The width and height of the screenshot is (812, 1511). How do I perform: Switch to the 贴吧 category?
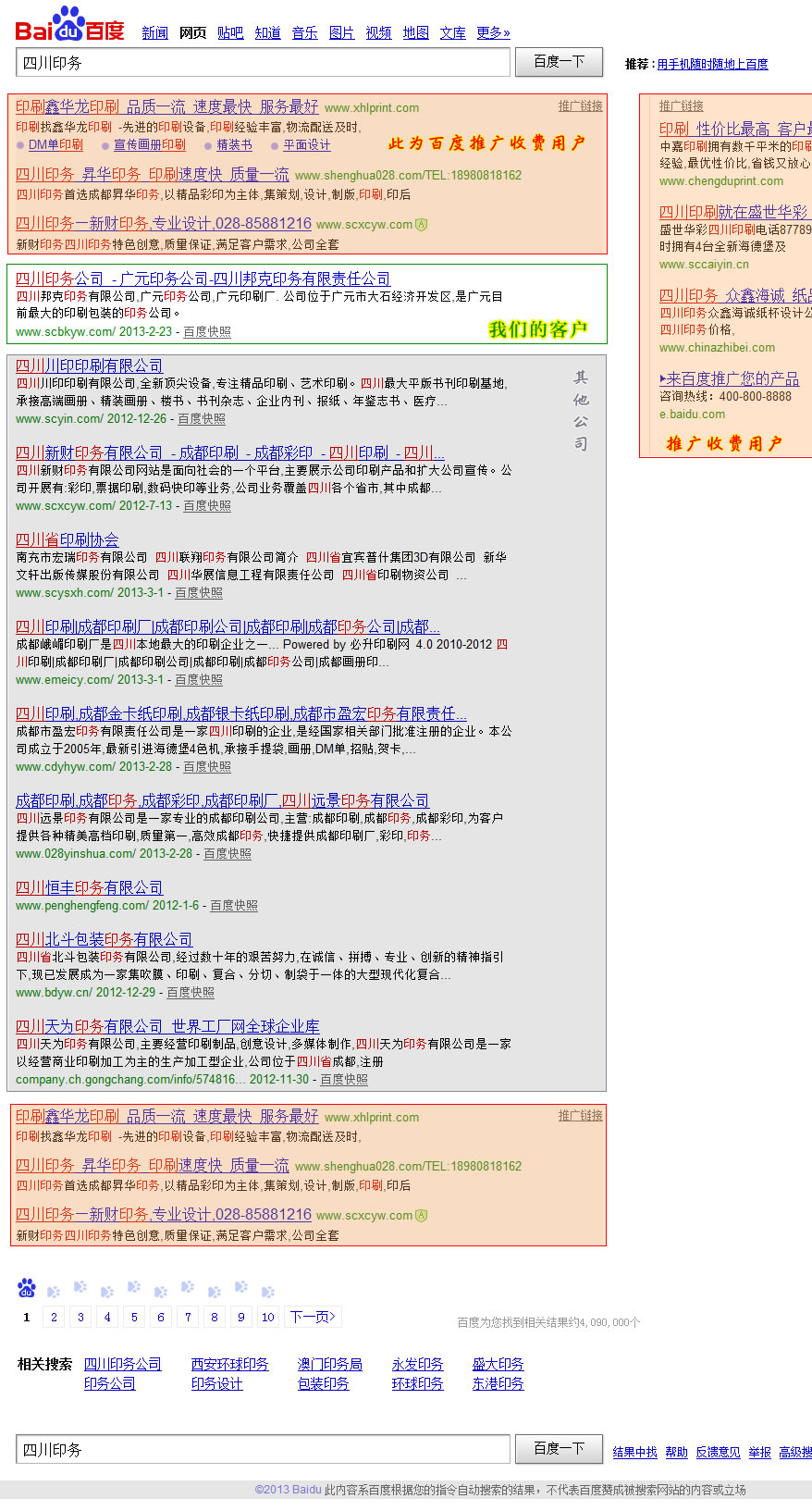[230, 33]
